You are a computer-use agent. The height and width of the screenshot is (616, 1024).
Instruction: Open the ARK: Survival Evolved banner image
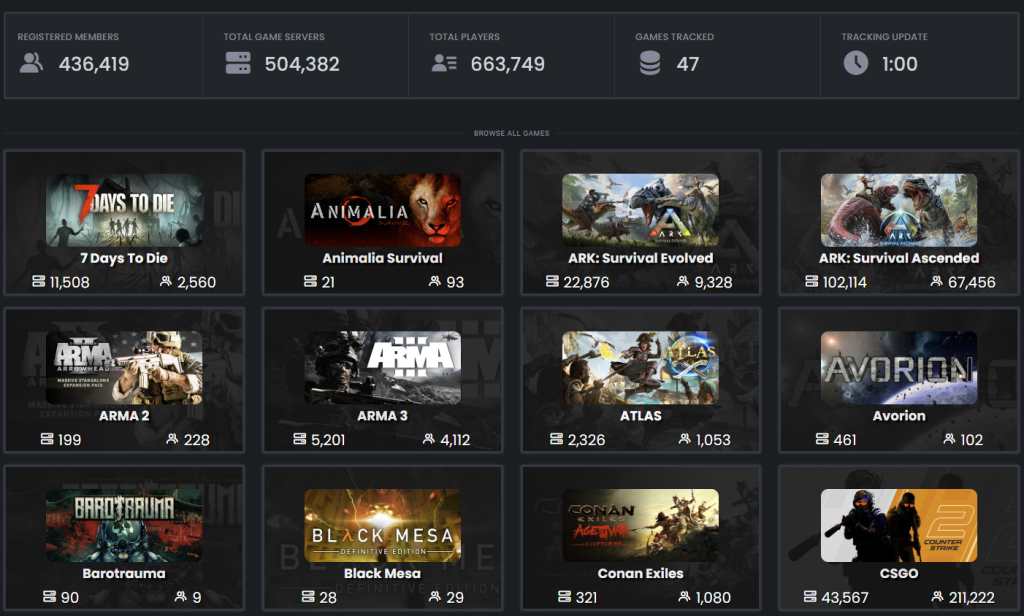pyautogui.click(x=641, y=210)
